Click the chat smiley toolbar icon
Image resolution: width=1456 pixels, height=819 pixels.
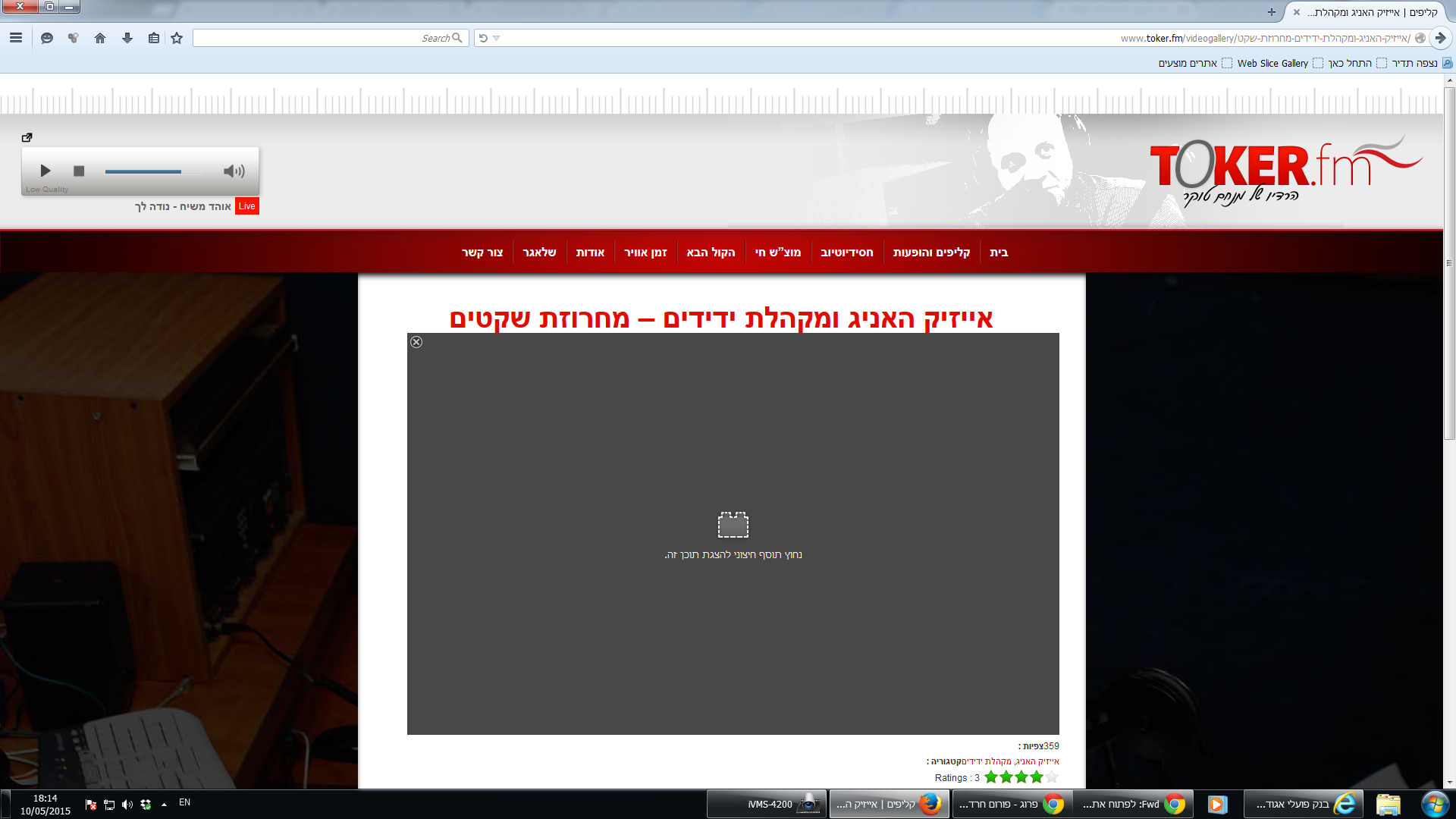(x=47, y=38)
